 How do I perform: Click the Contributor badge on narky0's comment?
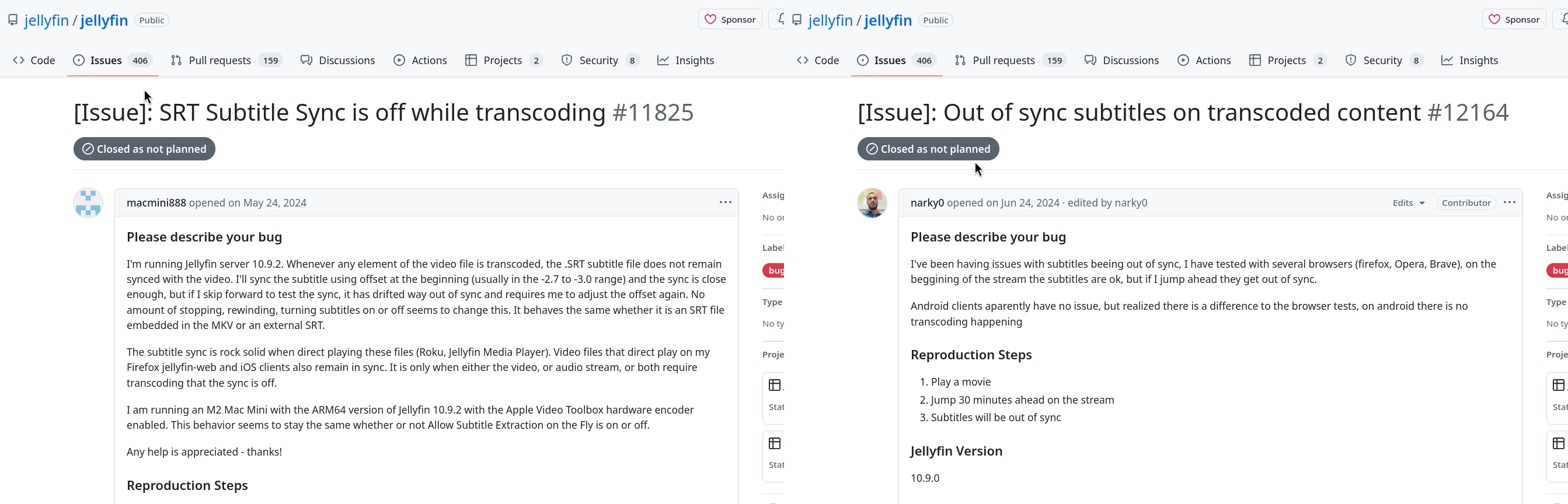(x=1466, y=203)
